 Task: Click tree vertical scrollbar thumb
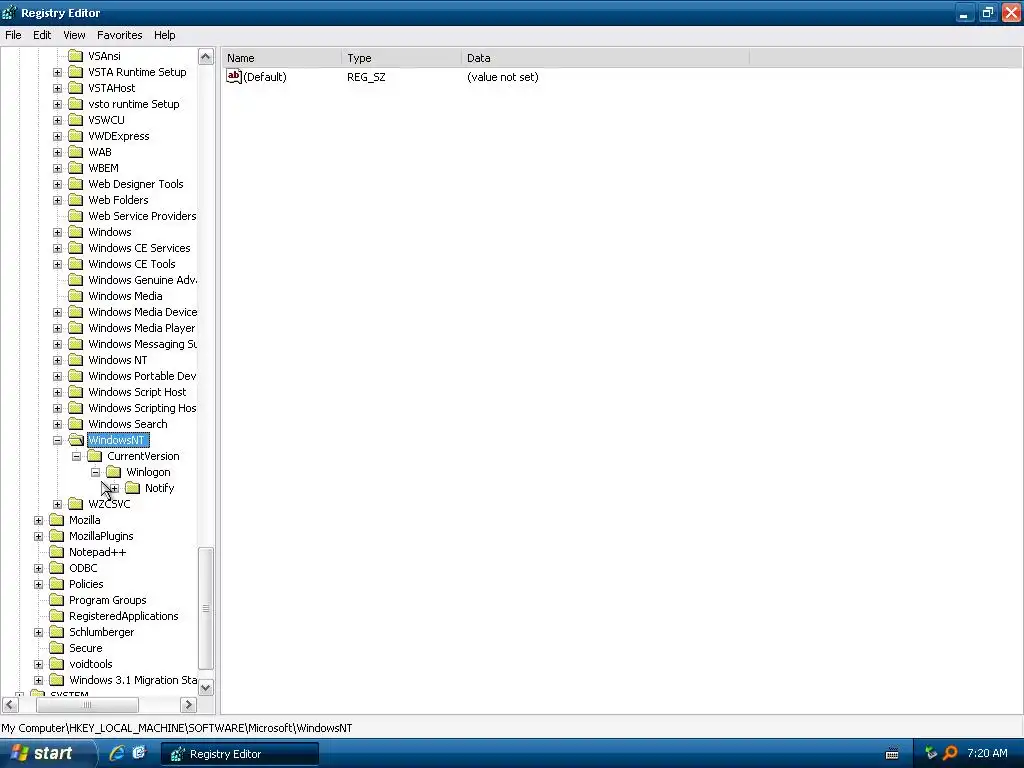tap(206, 609)
